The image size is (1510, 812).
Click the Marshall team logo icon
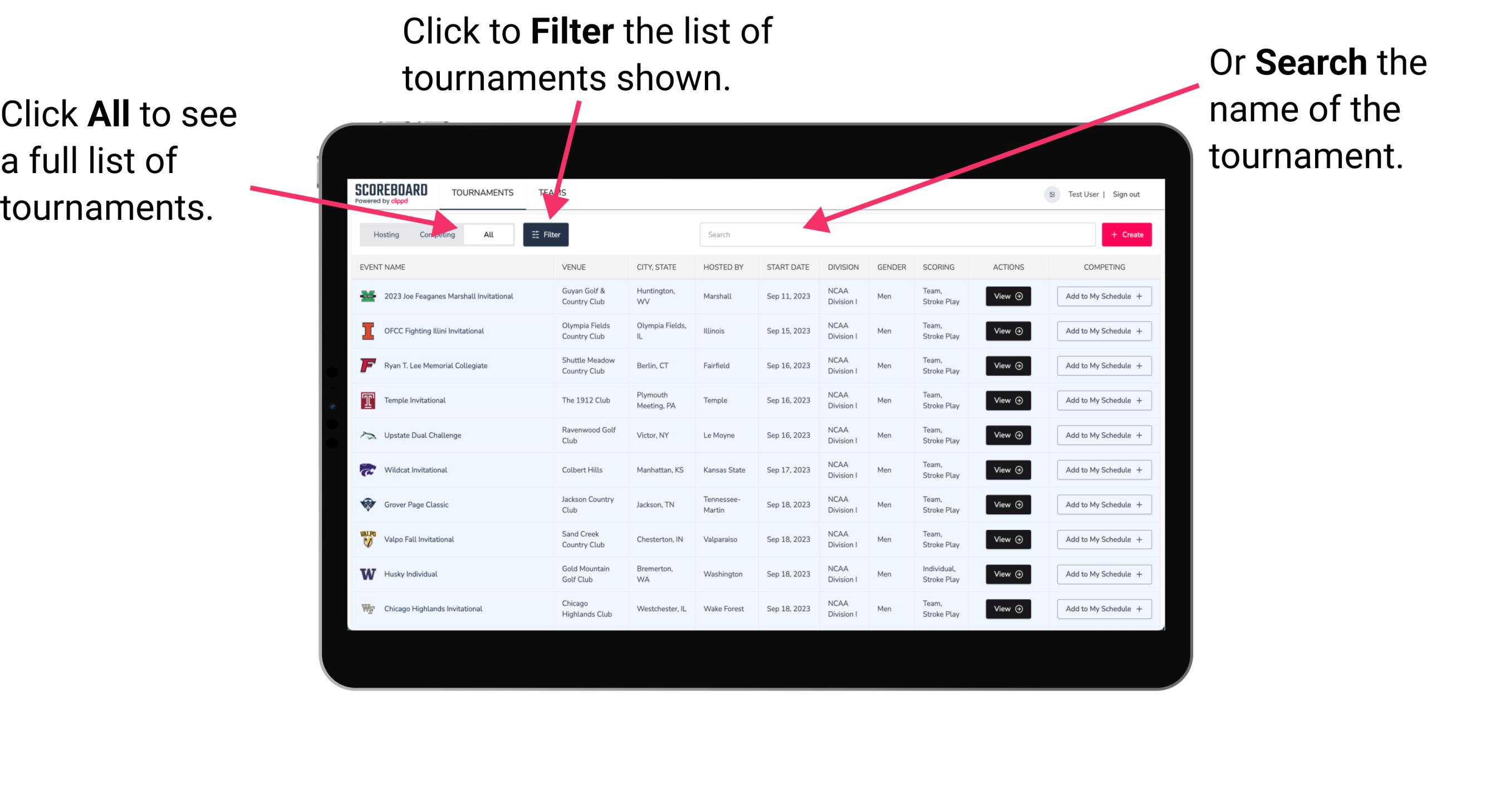tap(370, 296)
